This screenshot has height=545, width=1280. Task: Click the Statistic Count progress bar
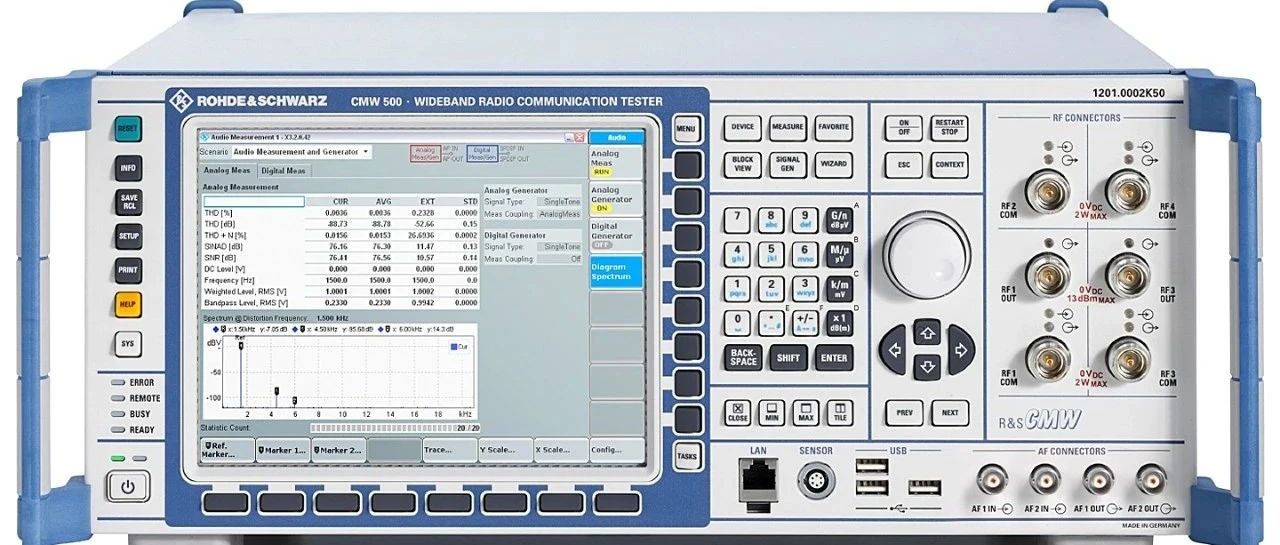pos(393,428)
